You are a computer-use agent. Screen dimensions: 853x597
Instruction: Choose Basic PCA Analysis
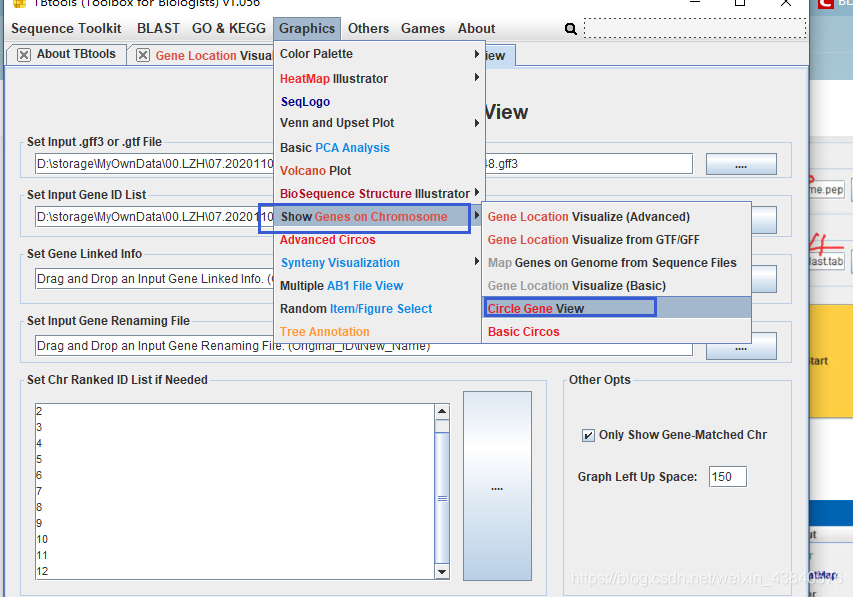click(379, 147)
